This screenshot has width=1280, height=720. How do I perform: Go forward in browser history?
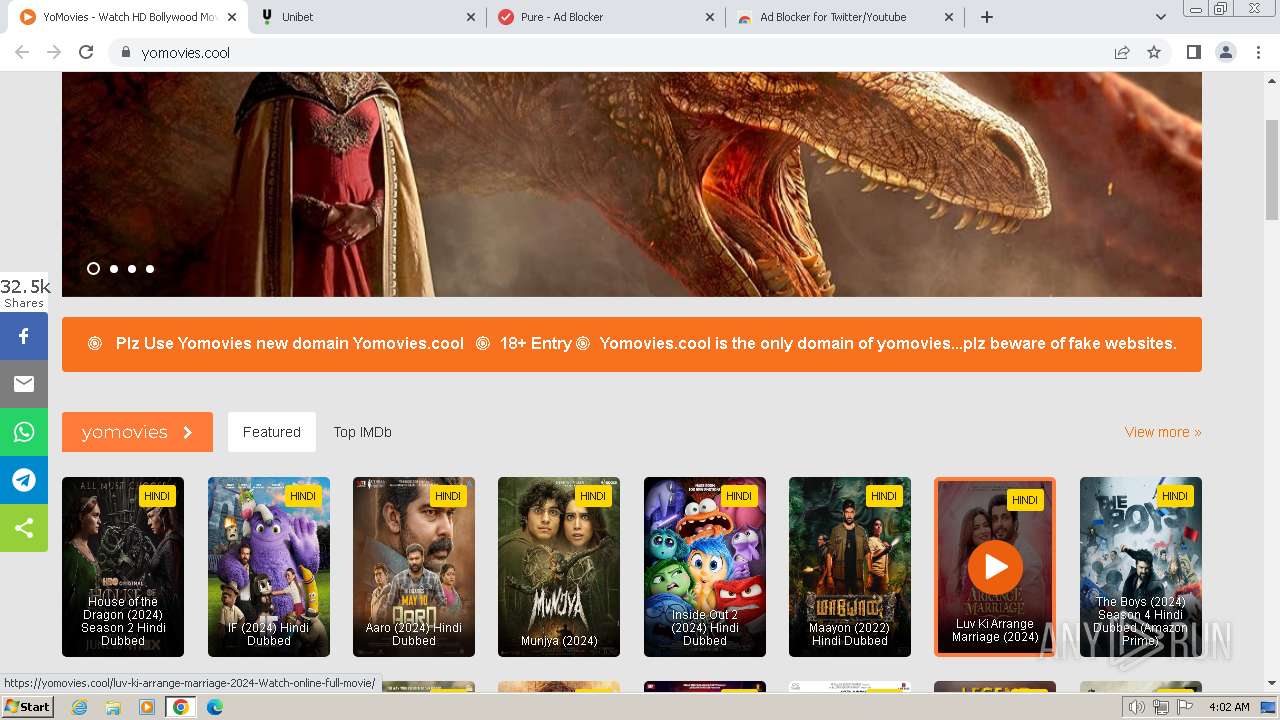point(54,52)
